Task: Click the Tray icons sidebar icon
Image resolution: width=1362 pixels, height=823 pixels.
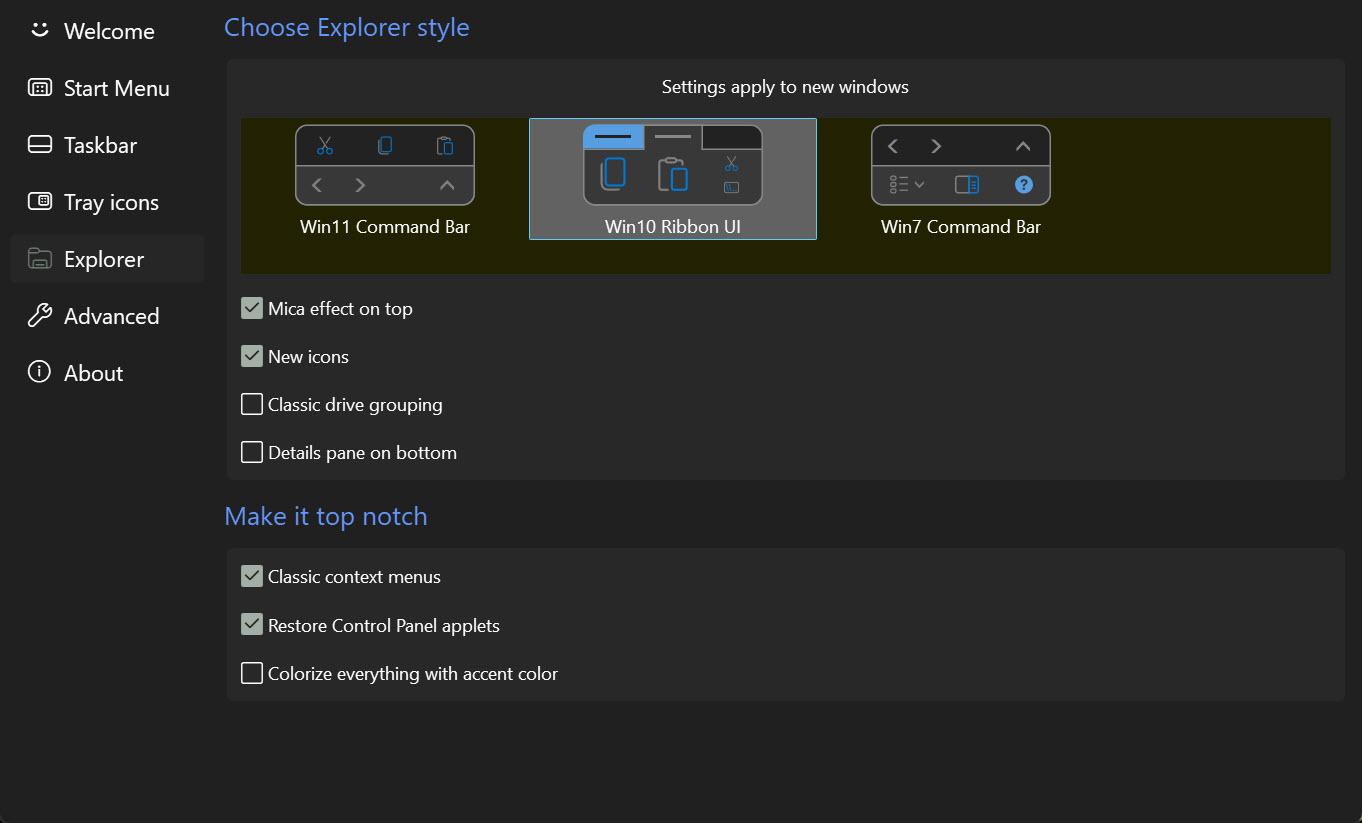Action: (39, 202)
